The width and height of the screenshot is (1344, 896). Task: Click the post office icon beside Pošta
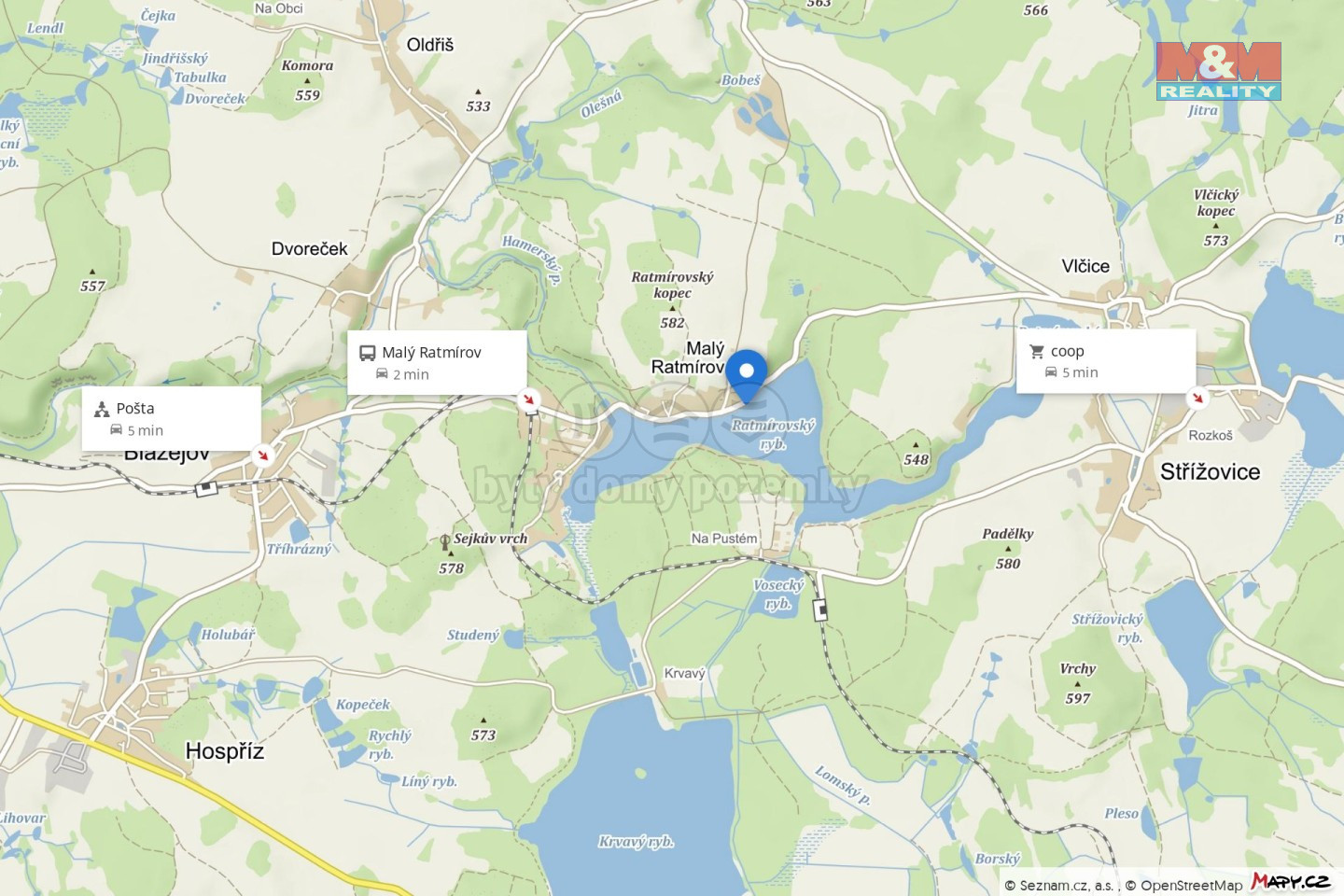click(x=102, y=409)
